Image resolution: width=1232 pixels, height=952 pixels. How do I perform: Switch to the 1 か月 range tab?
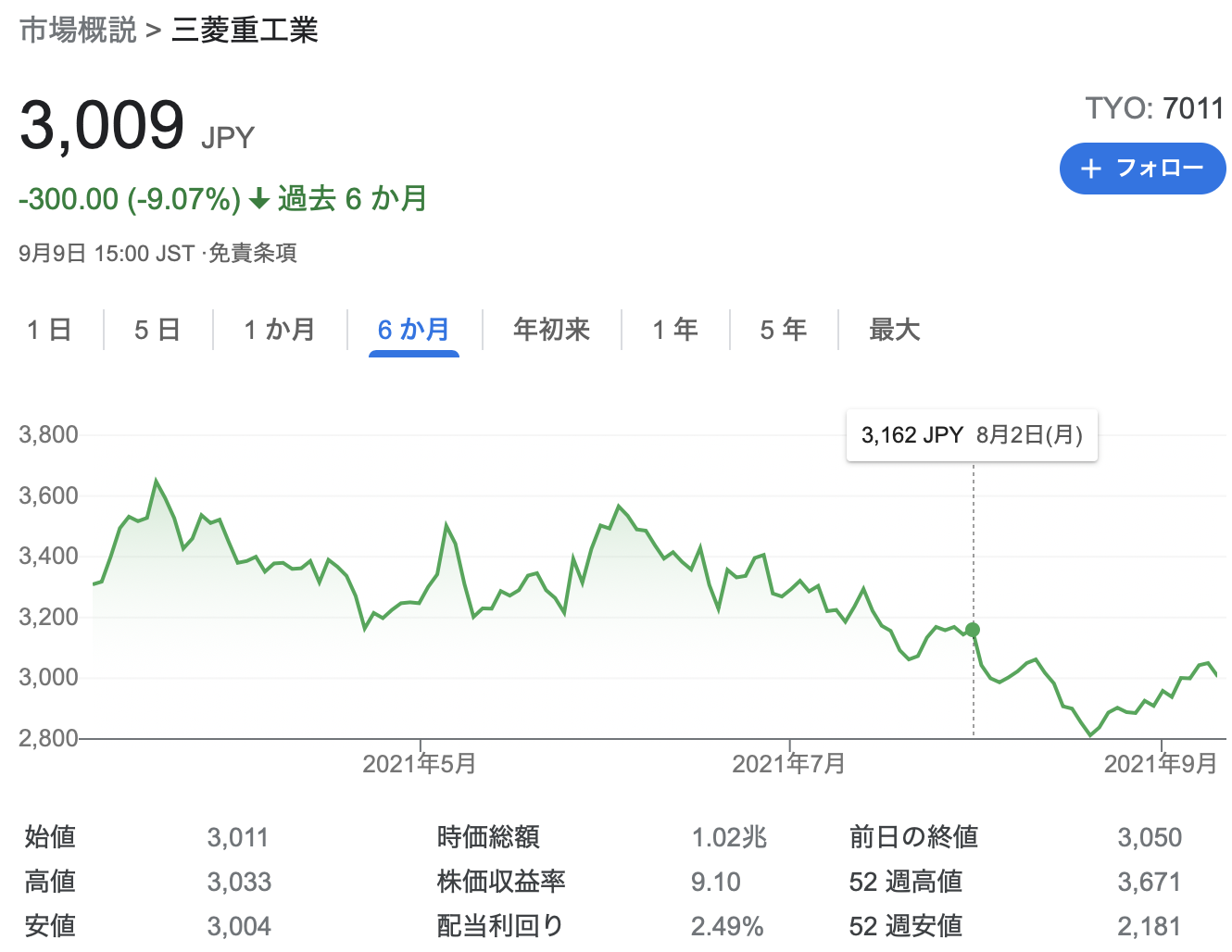click(280, 330)
